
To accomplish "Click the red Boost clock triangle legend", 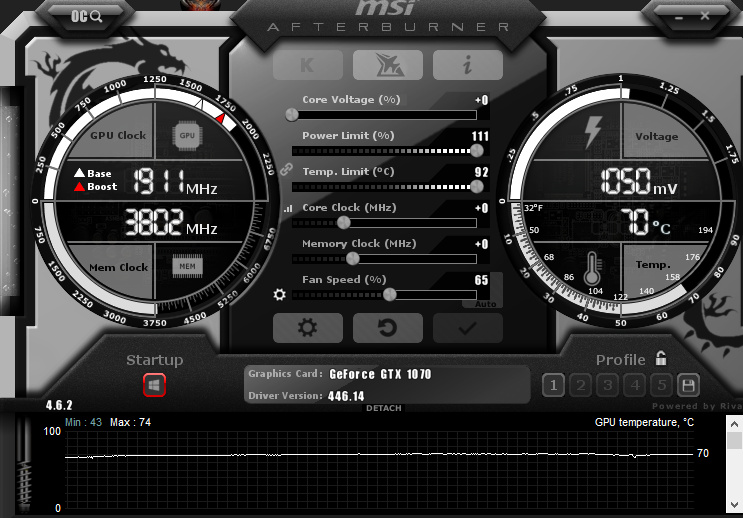I will [79, 186].
